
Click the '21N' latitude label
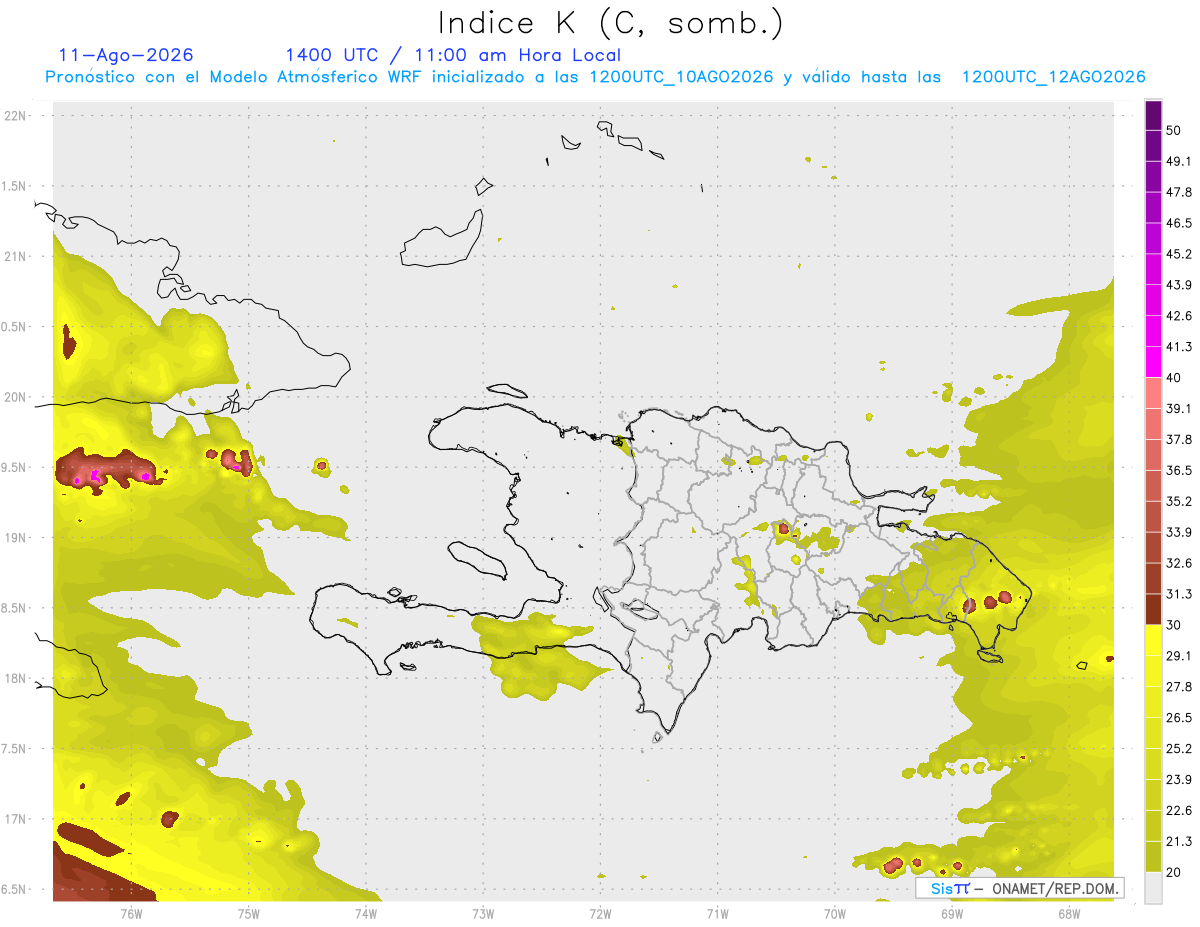coord(16,256)
